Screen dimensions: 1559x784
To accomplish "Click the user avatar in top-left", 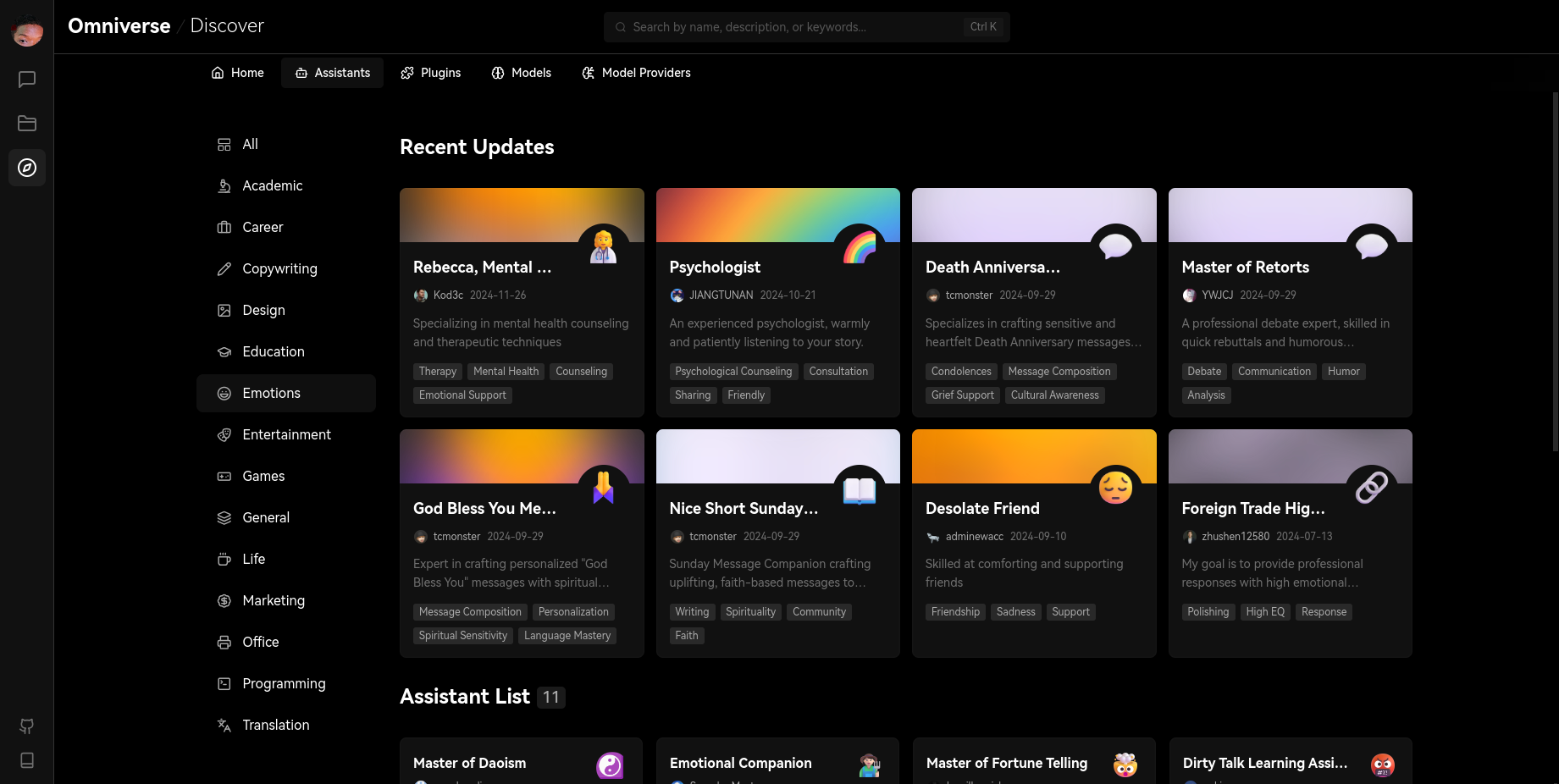I will (27, 32).
